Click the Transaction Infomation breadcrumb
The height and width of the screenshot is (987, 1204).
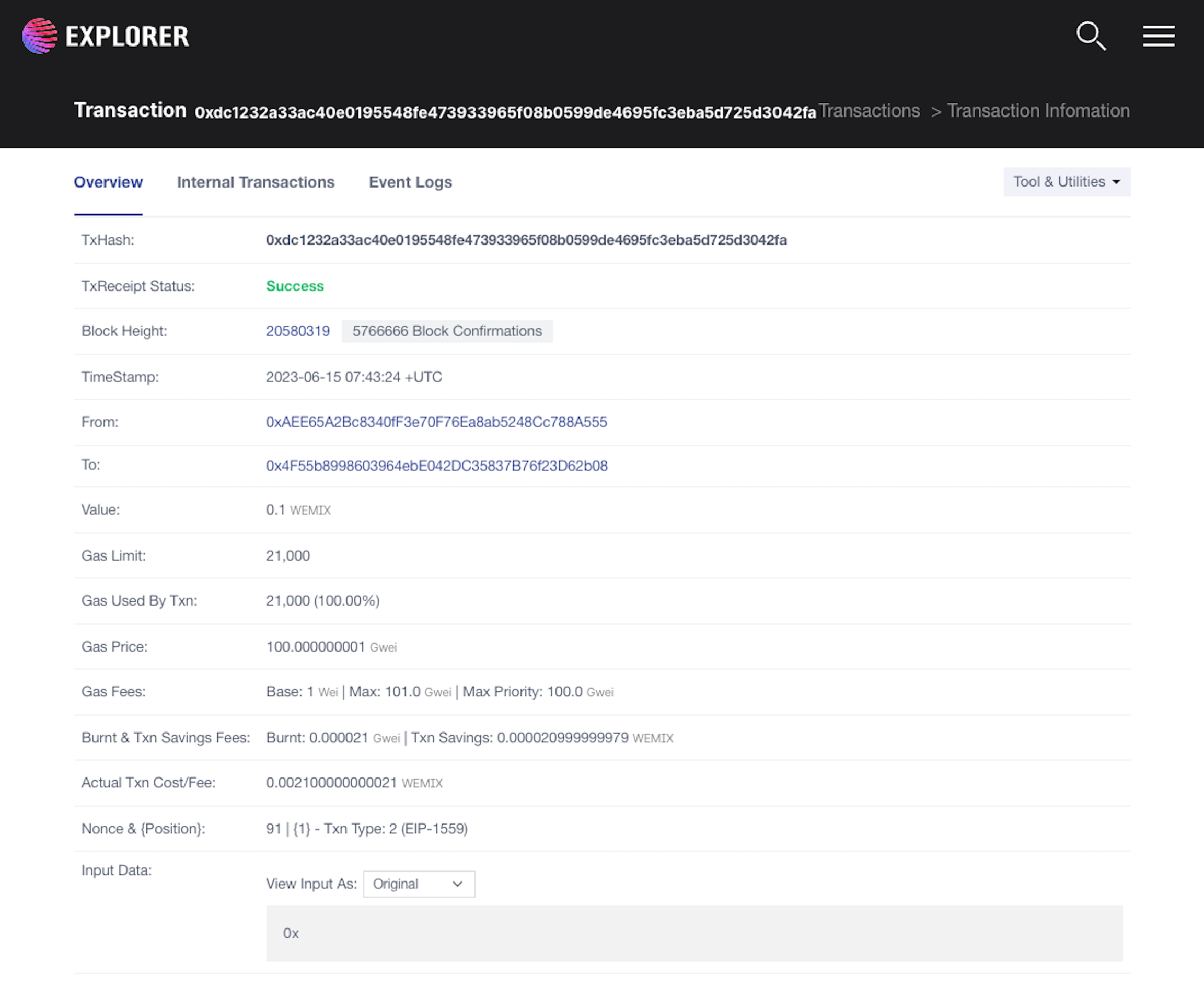[x=1038, y=111]
